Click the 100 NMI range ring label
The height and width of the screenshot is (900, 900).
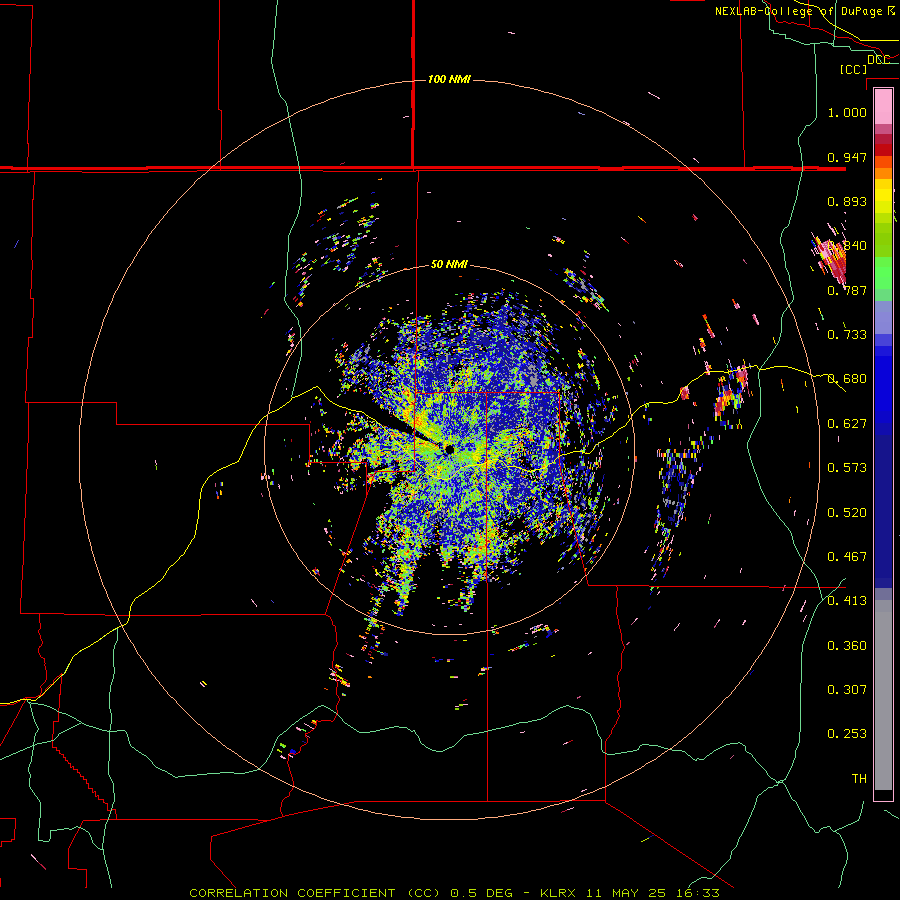449,79
